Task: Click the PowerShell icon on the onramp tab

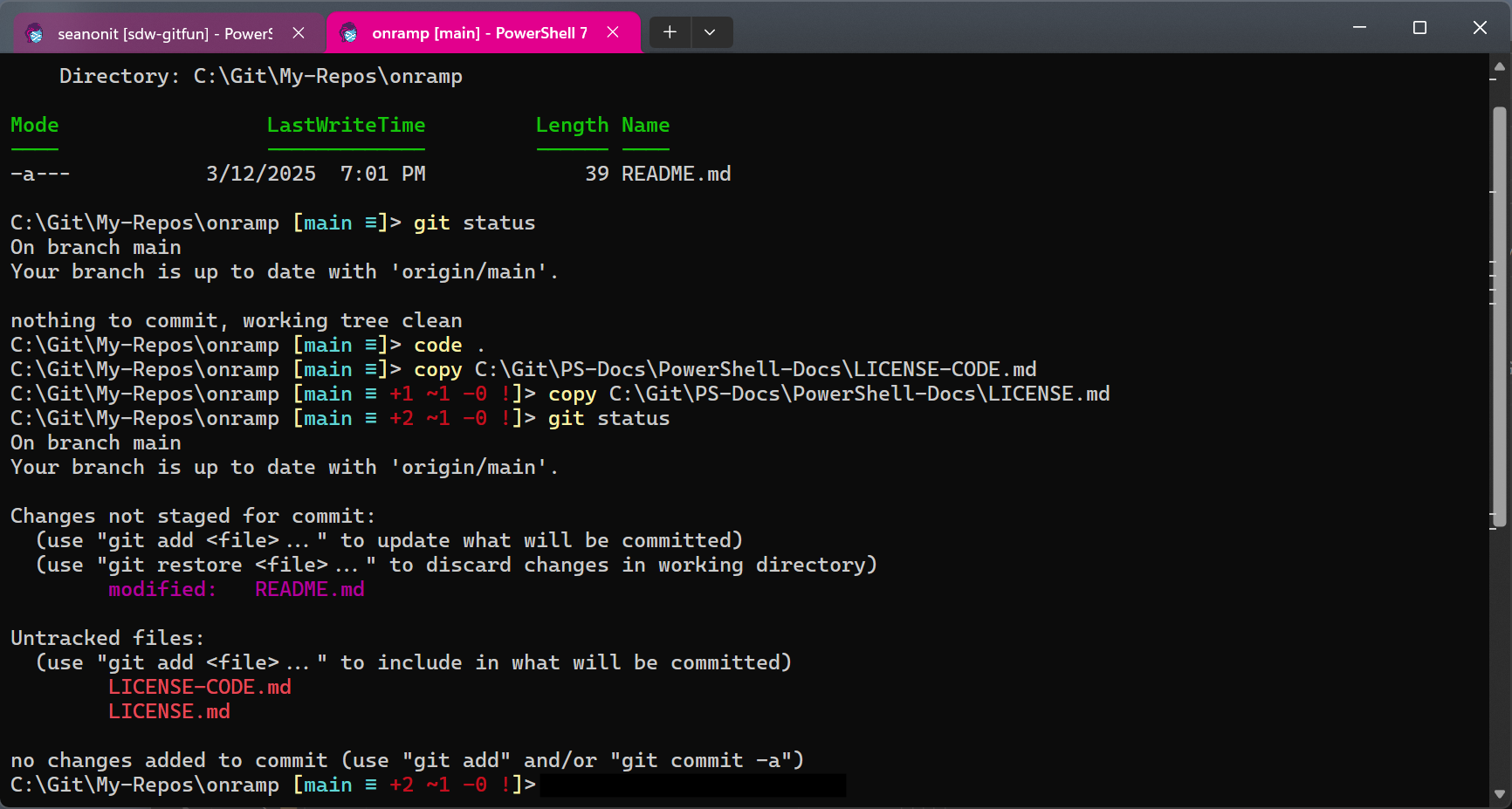Action: [x=349, y=32]
